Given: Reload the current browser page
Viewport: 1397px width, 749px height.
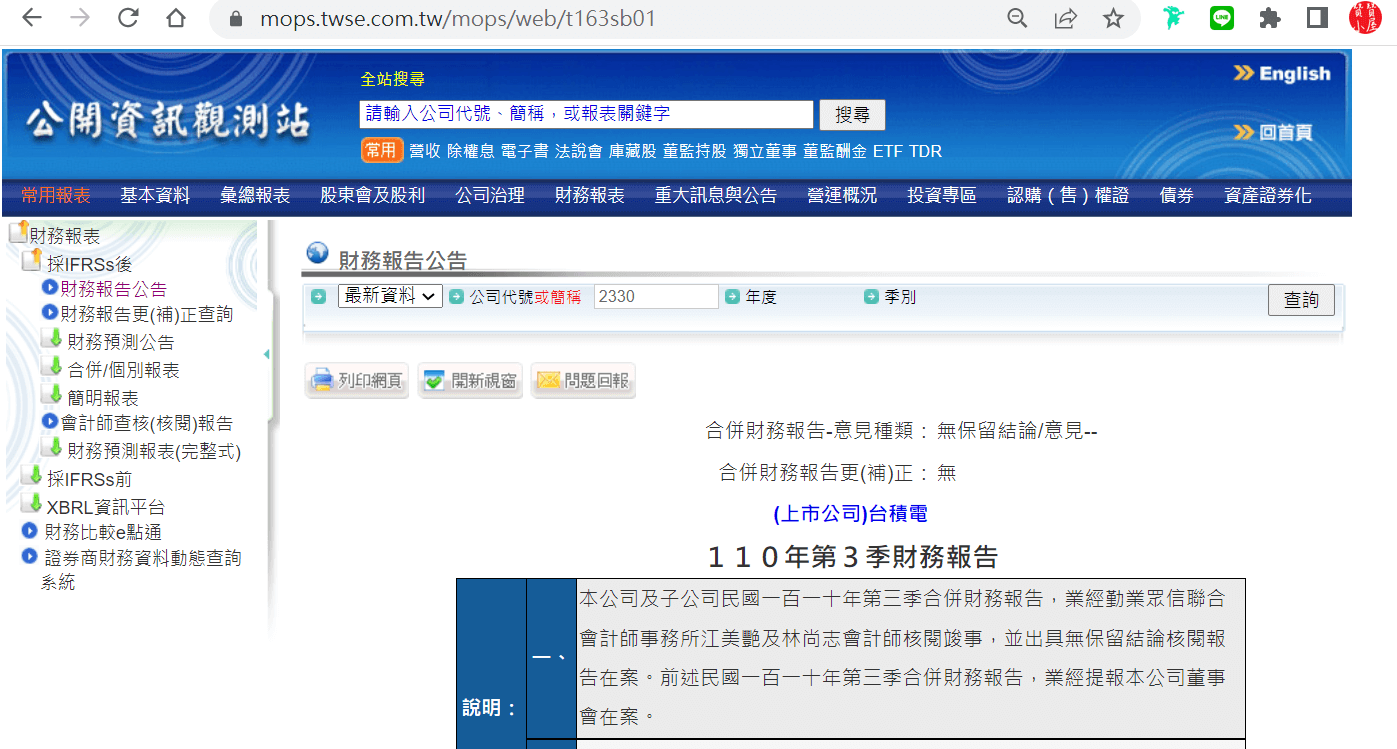Looking at the screenshot, I should [x=128, y=19].
